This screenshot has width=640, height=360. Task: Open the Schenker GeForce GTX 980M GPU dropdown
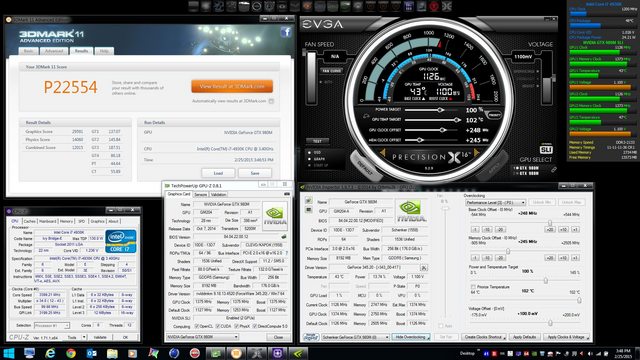tap(355, 337)
